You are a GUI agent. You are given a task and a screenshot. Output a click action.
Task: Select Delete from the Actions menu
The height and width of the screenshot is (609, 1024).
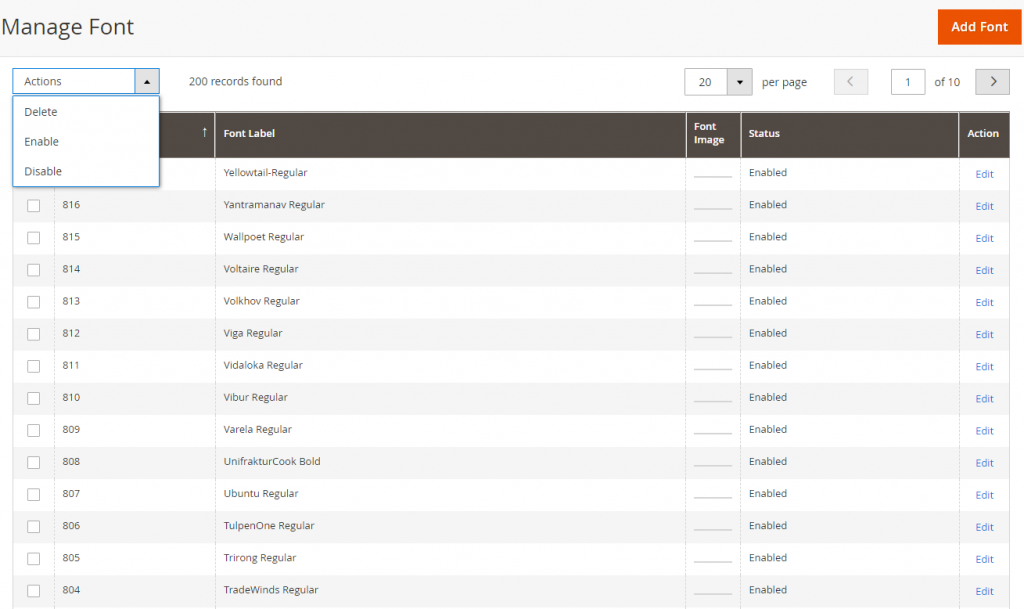[x=41, y=112]
